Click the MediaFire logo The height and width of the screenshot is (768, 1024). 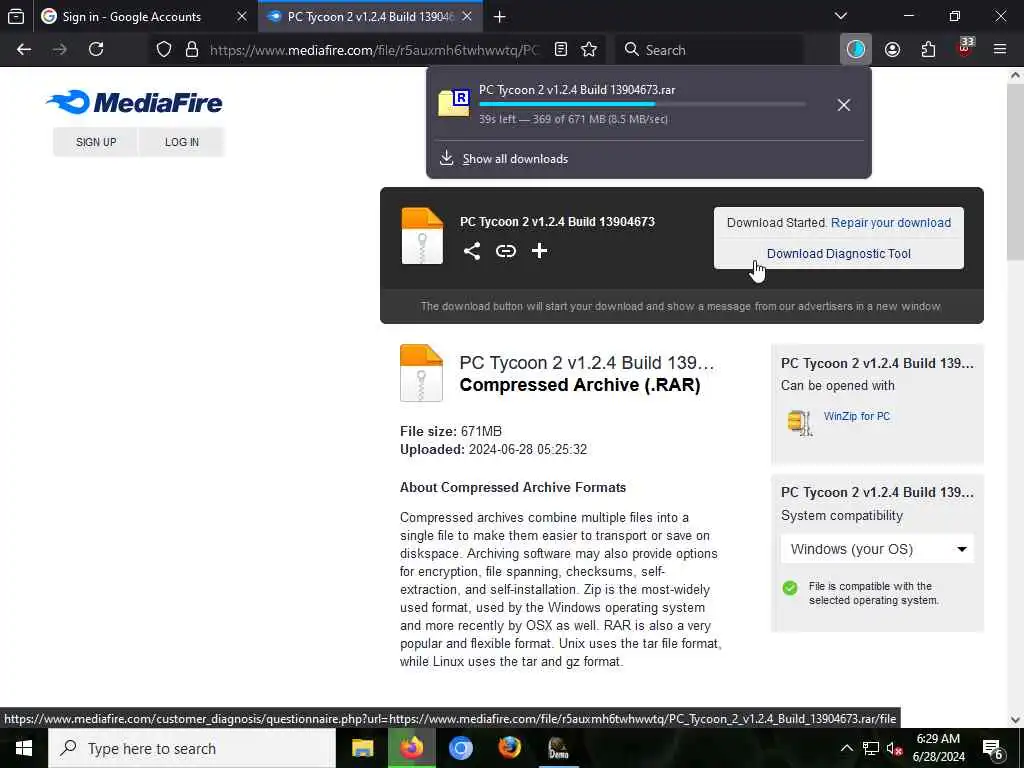135,103
